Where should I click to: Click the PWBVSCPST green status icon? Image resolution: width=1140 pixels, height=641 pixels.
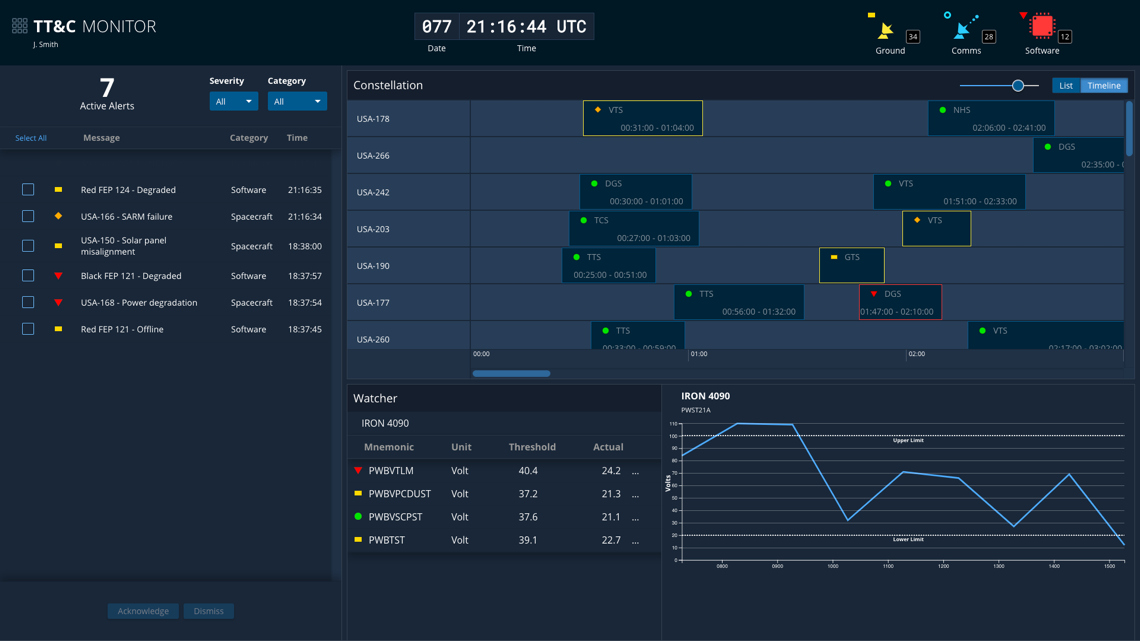[358, 517]
